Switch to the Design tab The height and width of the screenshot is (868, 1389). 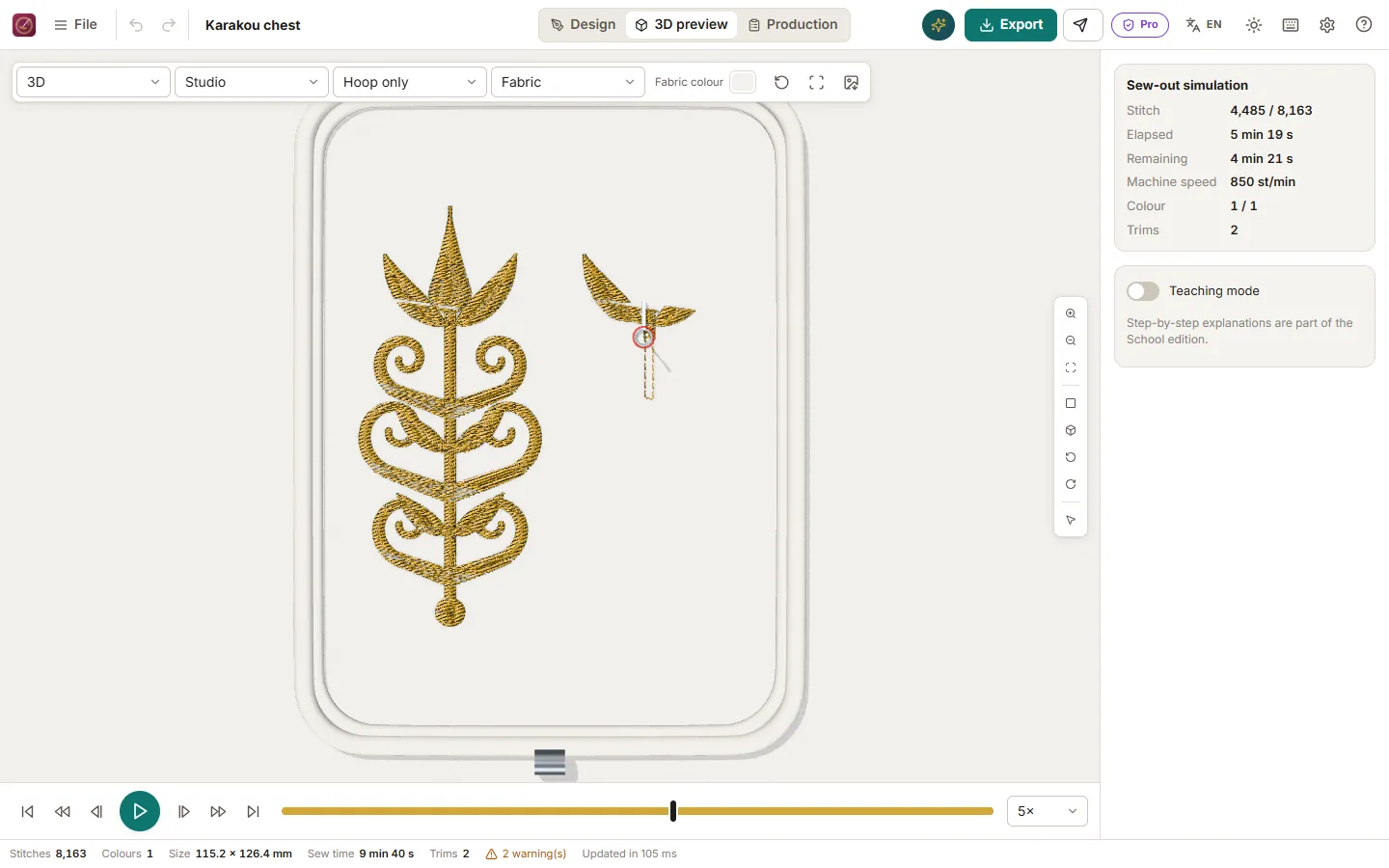click(x=583, y=25)
